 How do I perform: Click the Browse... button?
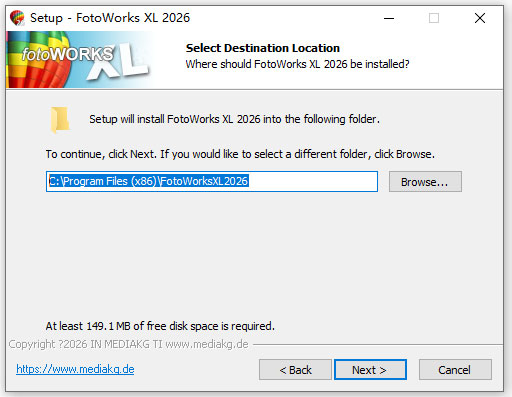click(x=425, y=182)
